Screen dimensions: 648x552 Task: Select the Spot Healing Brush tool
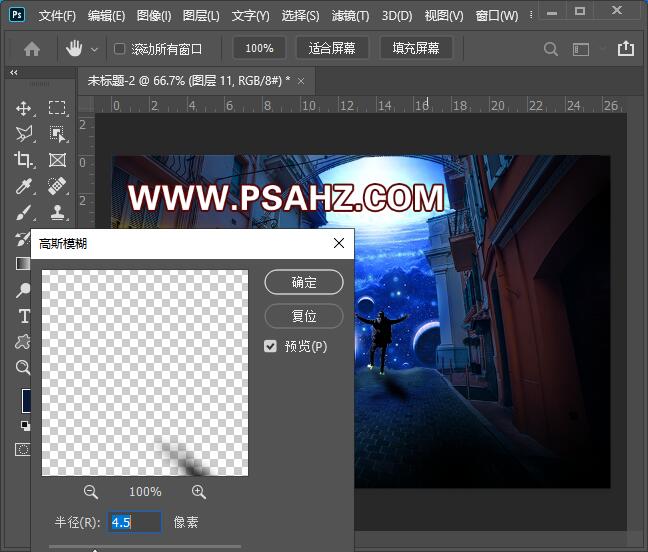pos(57,186)
